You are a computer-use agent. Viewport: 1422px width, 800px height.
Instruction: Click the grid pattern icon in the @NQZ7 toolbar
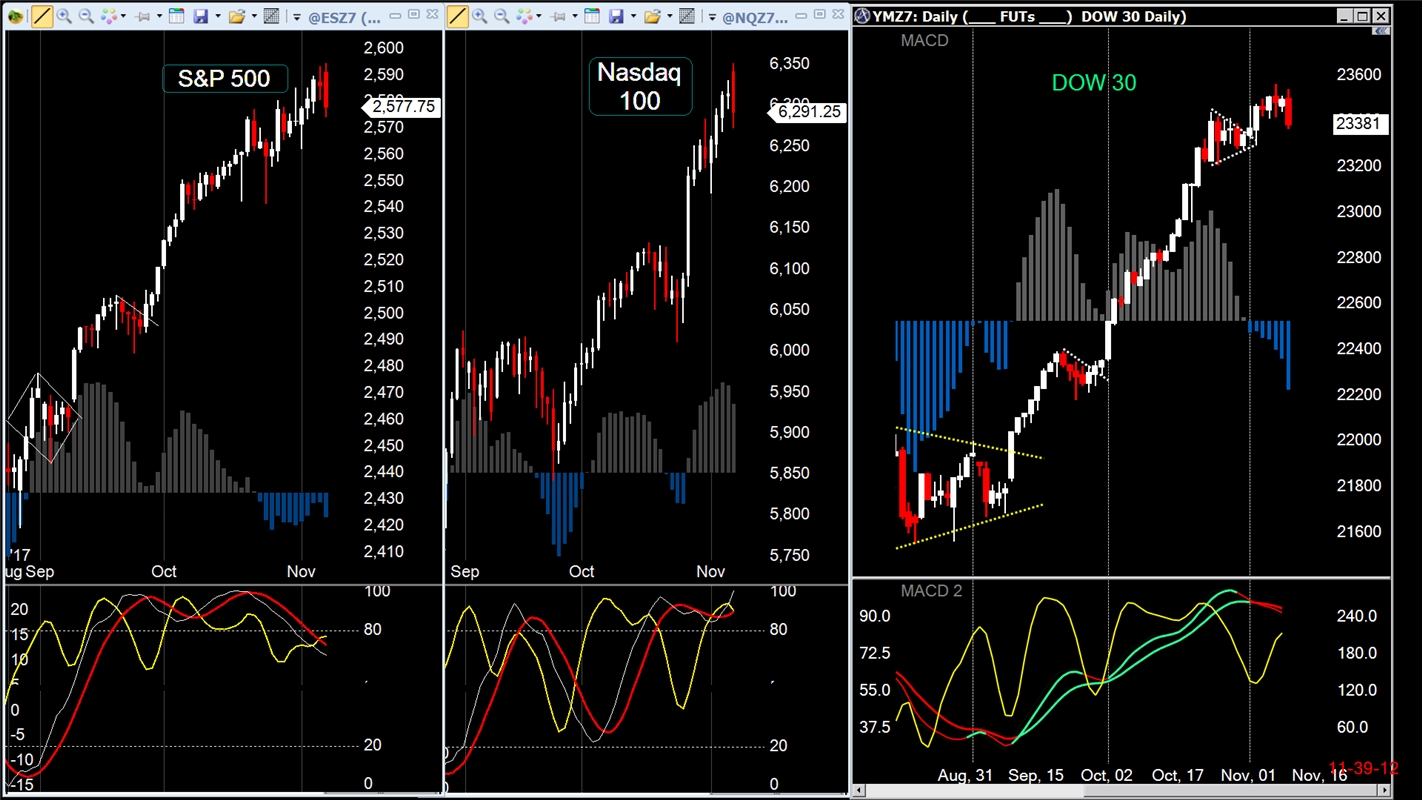(687, 16)
